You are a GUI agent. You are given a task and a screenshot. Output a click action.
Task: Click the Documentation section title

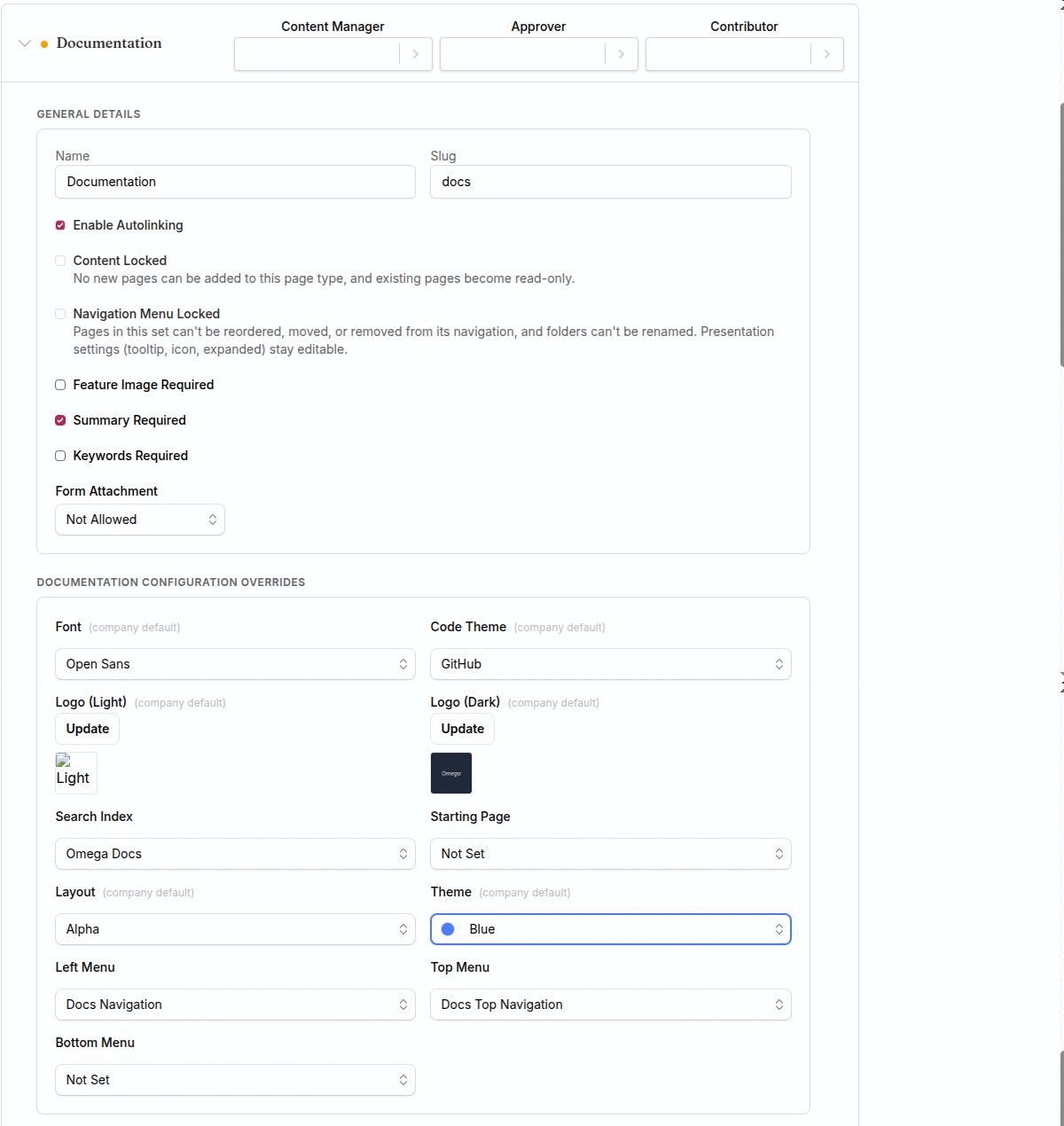tap(109, 43)
